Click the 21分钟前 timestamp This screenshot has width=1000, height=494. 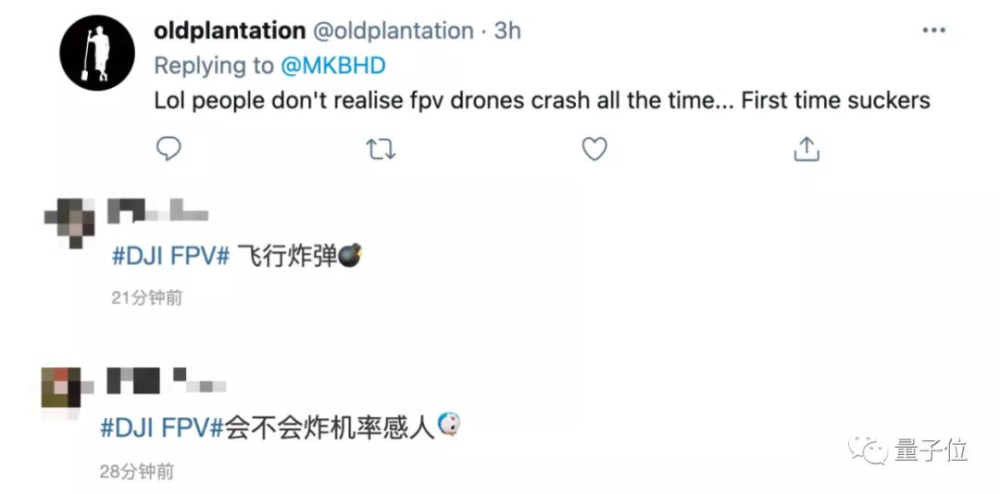point(147,297)
